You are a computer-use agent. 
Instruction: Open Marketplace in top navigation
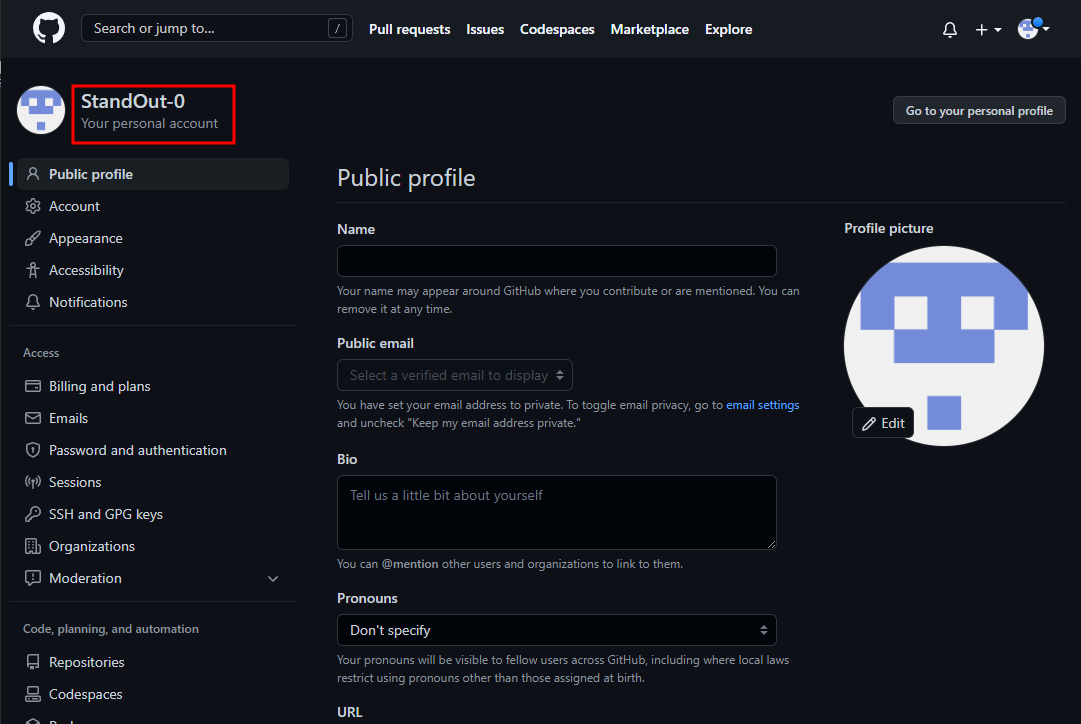point(649,30)
